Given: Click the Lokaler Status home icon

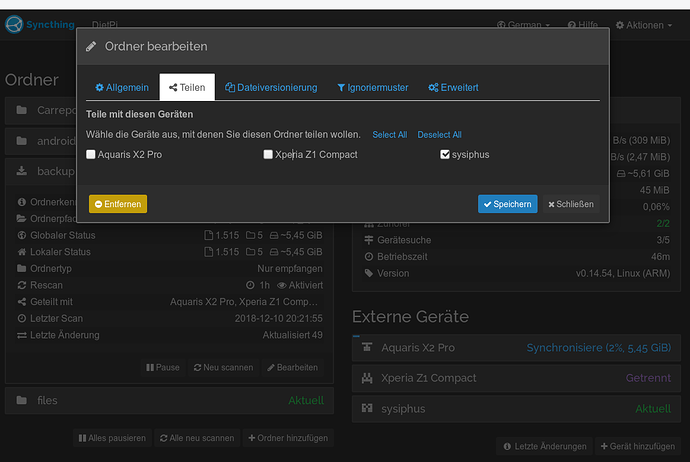Looking at the screenshot, I should [x=22, y=252].
